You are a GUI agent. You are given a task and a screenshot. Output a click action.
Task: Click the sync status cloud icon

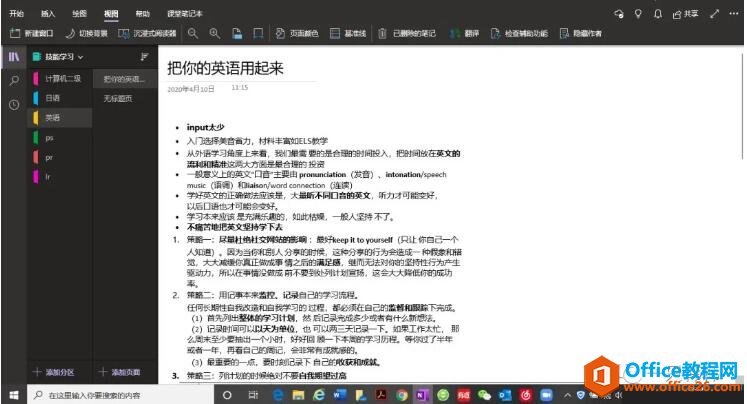click(x=619, y=14)
